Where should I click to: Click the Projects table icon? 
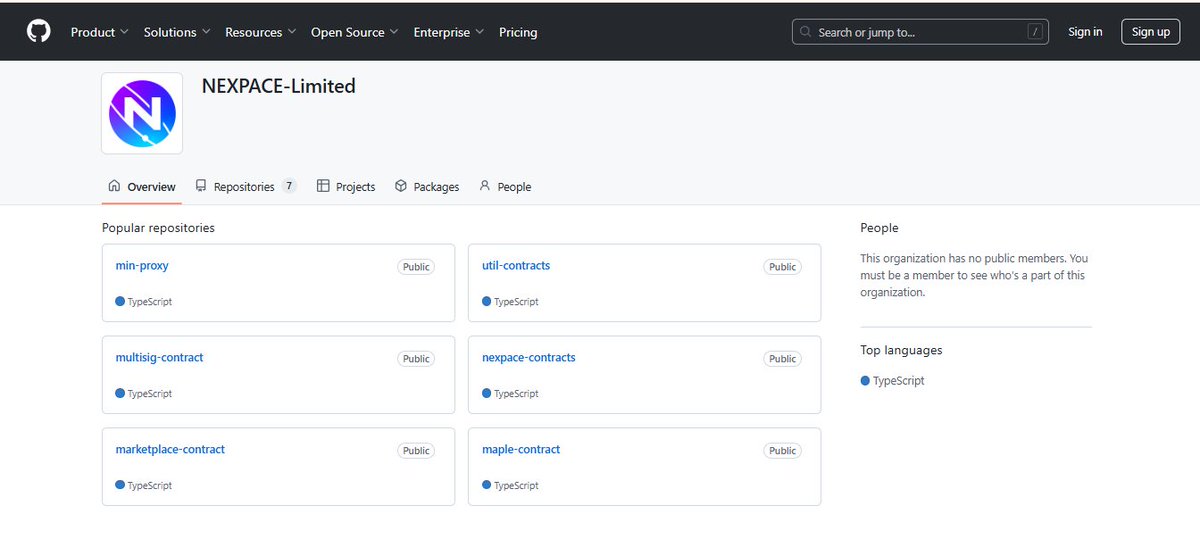pyautogui.click(x=323, y=186)
